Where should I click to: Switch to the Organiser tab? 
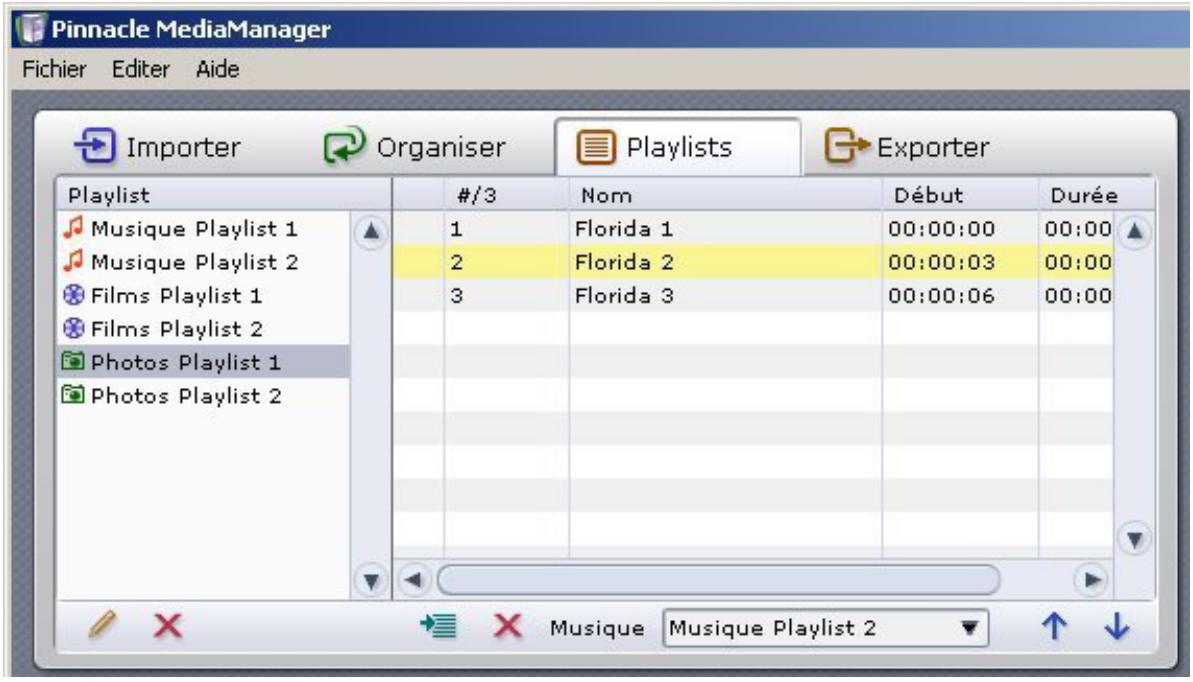[415, 146]
